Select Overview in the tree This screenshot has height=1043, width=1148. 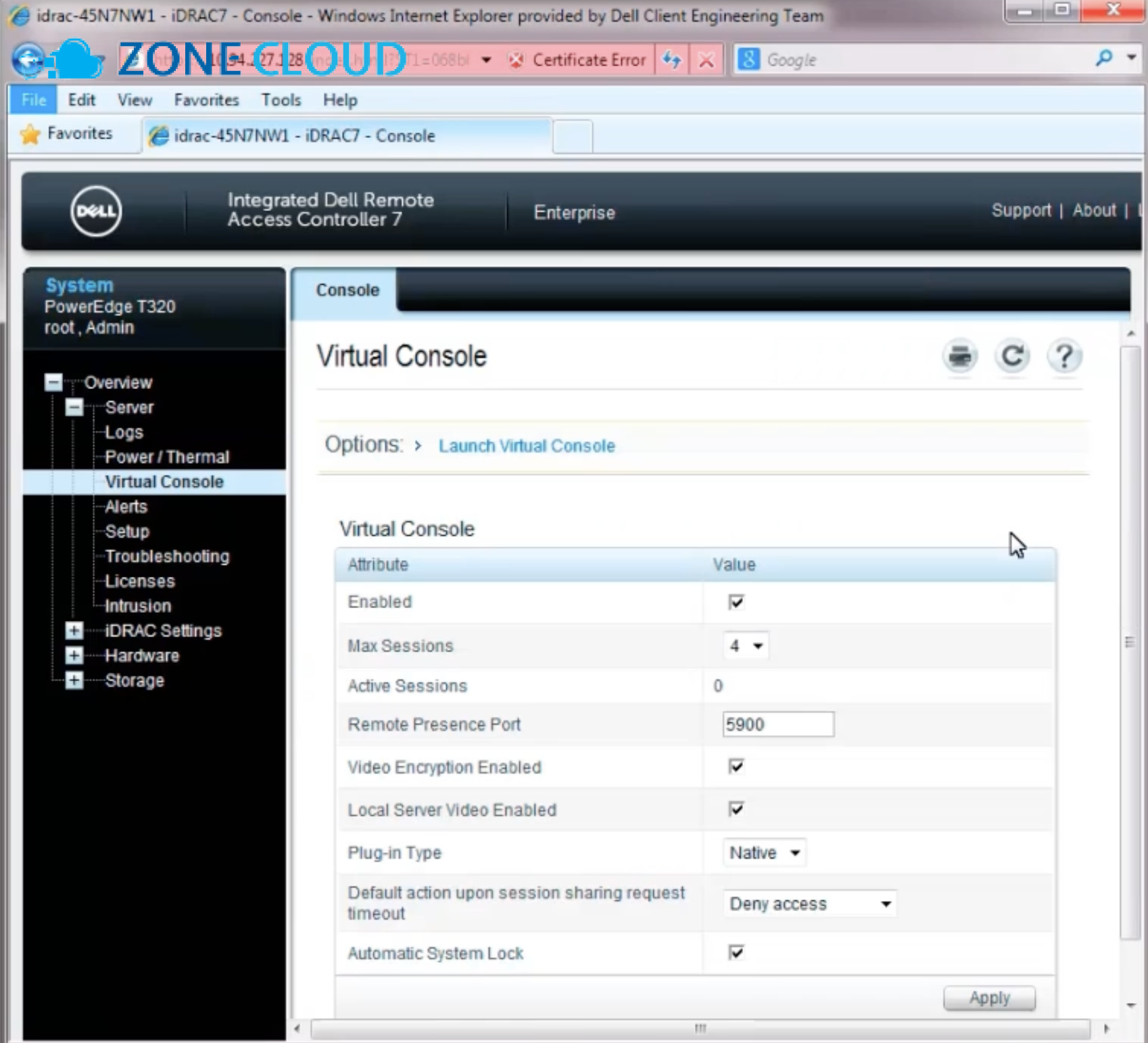point(118,382)
